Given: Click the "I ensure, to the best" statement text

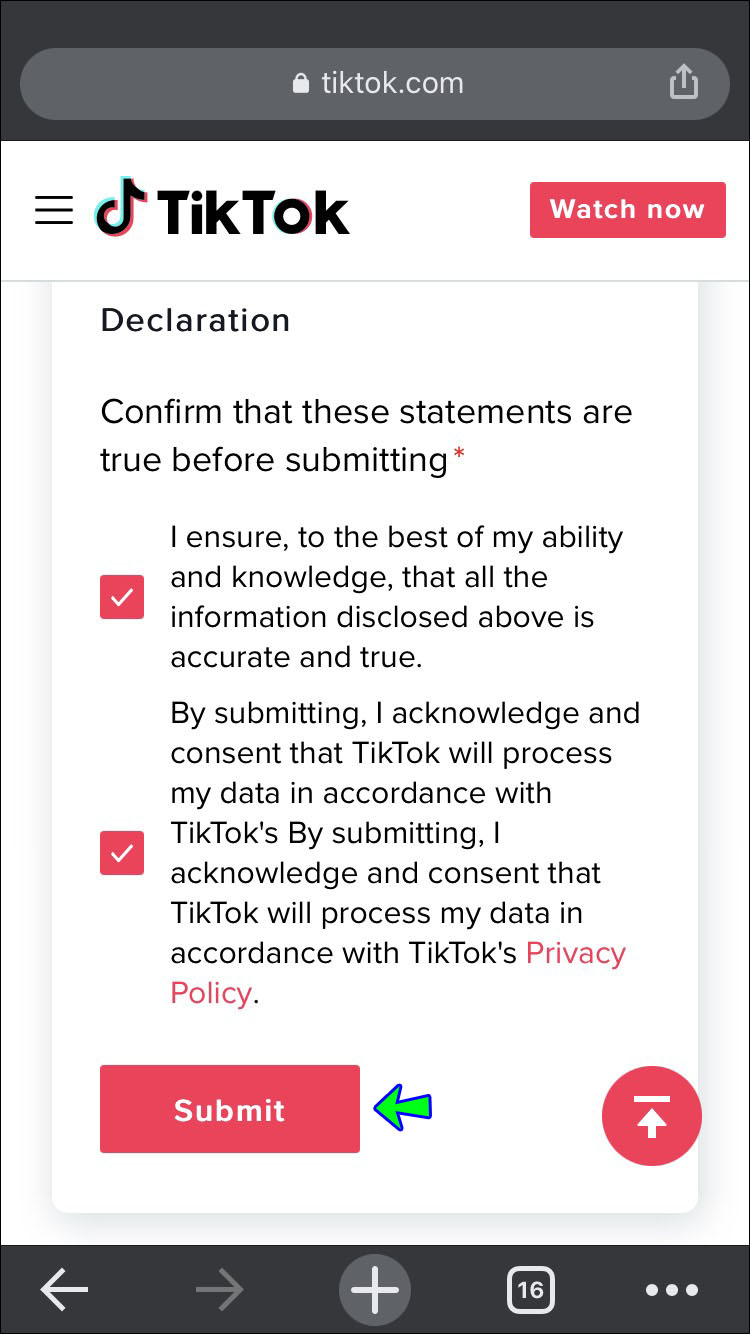Looking at the screenshot, I should coord(396,597).
